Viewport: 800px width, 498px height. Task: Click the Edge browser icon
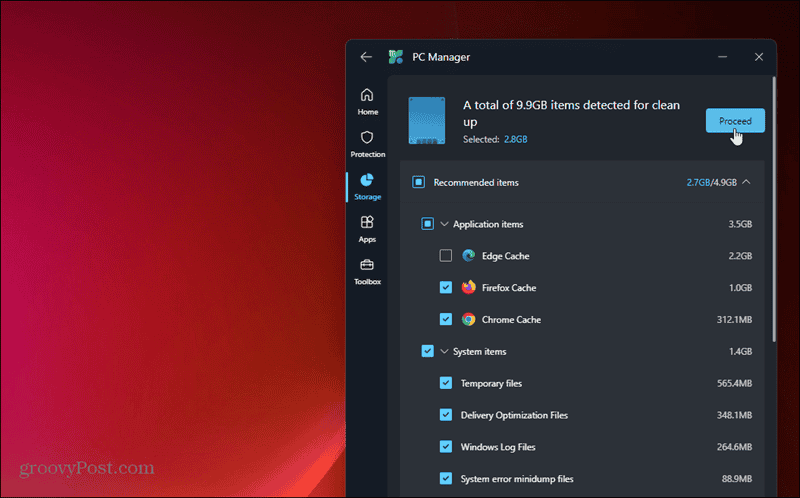pos(468,256)
